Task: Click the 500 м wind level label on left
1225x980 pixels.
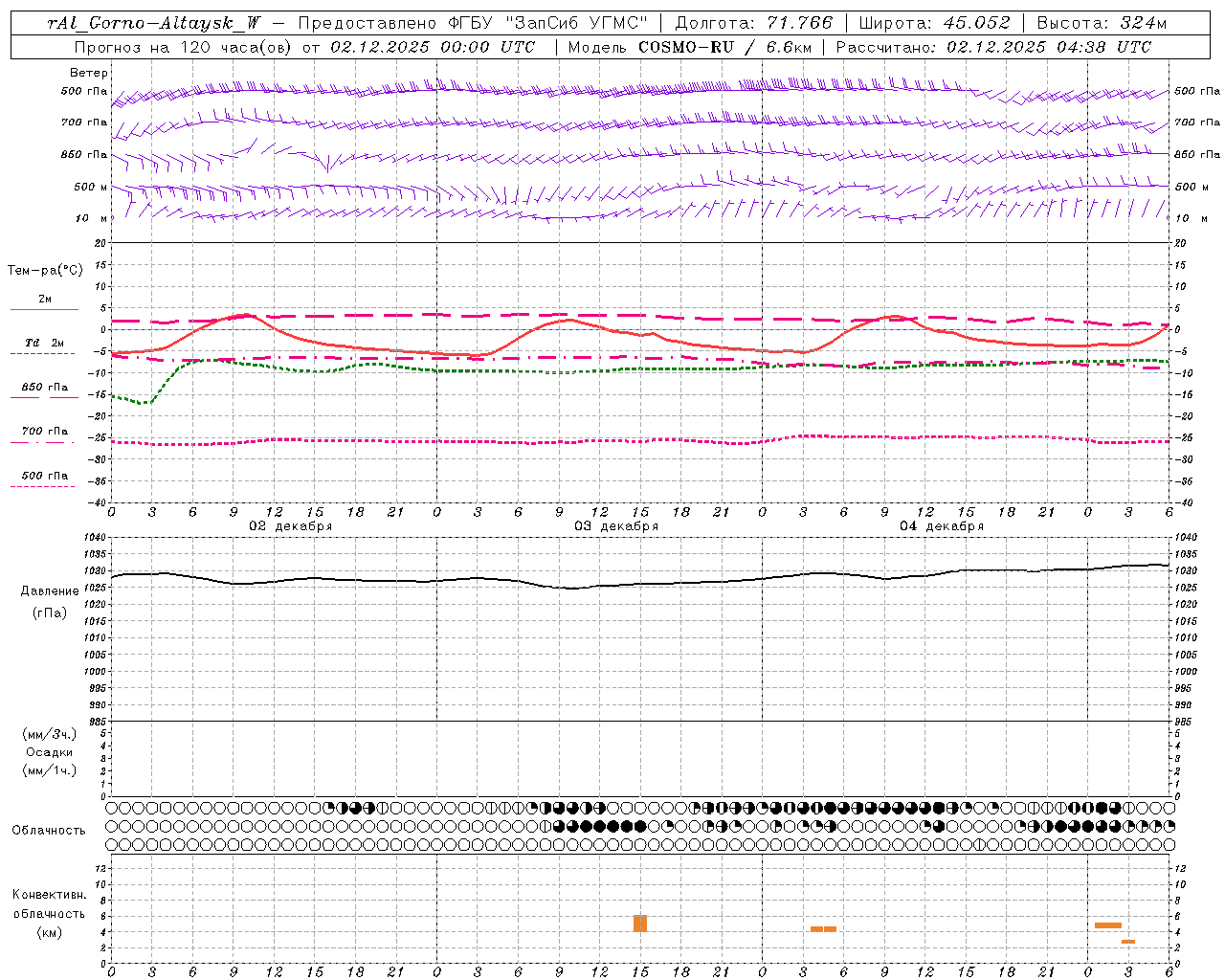Action: click(x=91, y=187)
